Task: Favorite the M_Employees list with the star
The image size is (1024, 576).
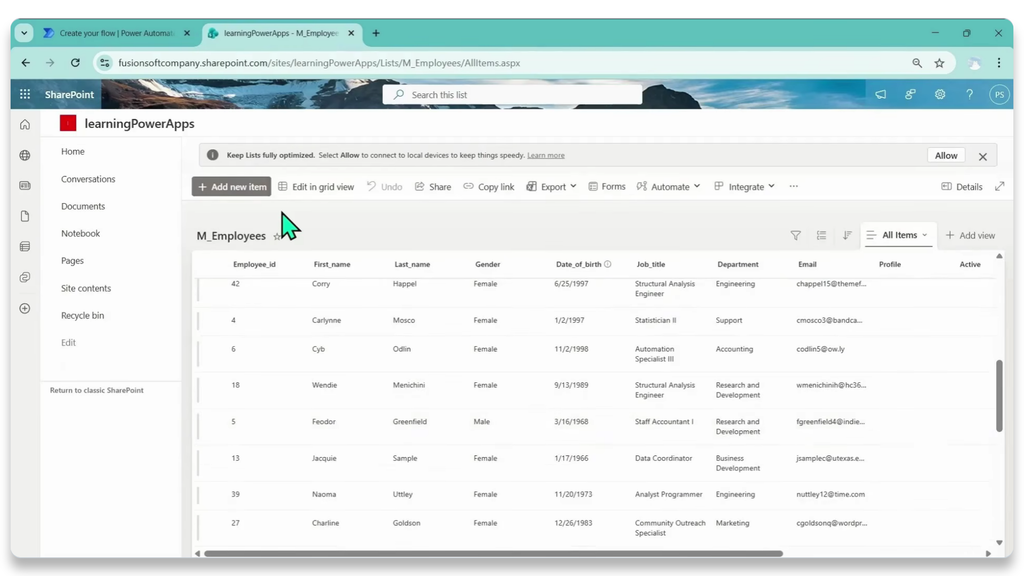Action: pos(277,236)
